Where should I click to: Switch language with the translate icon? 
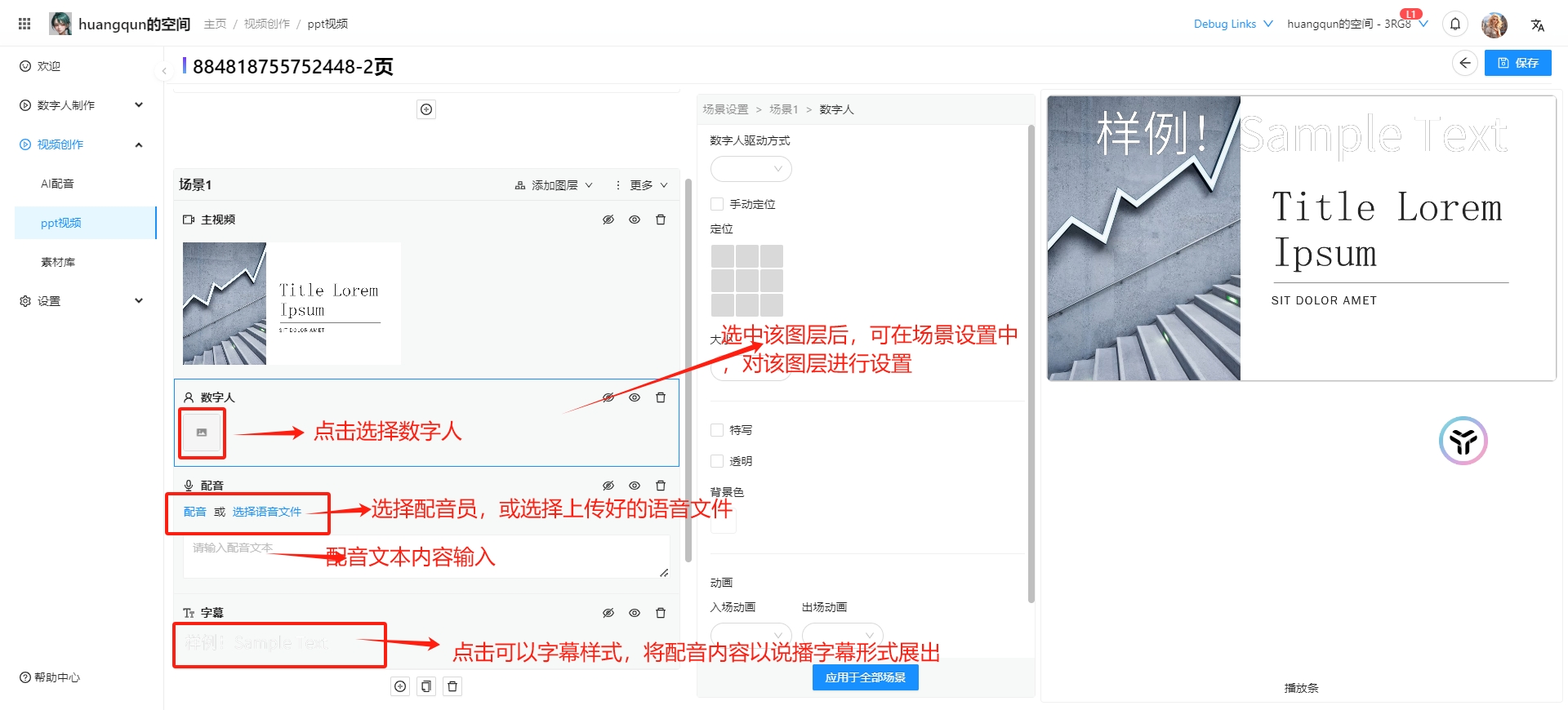click(x=1538, y=24)
